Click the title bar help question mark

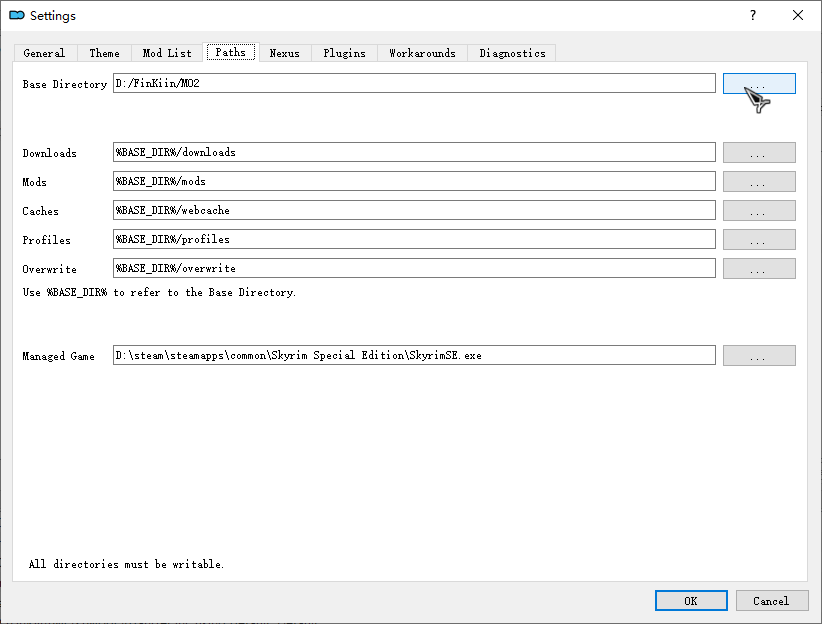tap(753, 15)
